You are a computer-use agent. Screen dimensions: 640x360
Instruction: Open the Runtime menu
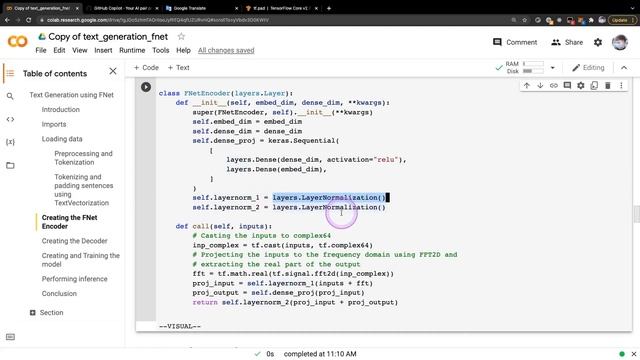click(132, 50)
